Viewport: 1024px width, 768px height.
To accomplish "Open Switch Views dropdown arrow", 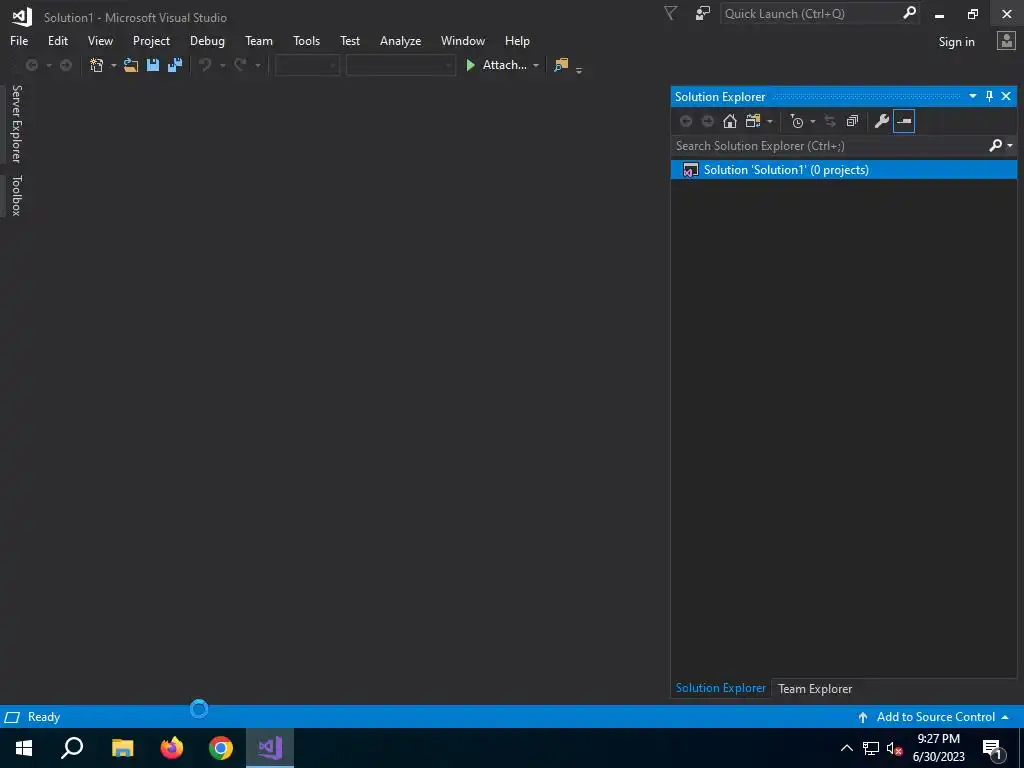I will [770, 121].
